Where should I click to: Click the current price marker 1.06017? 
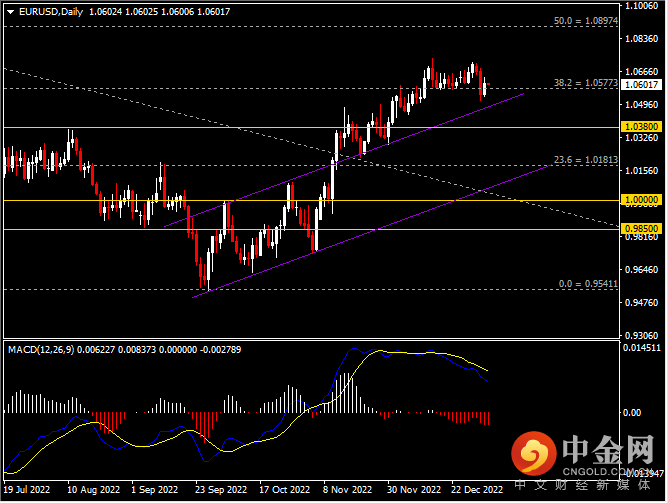click(639, 87)
